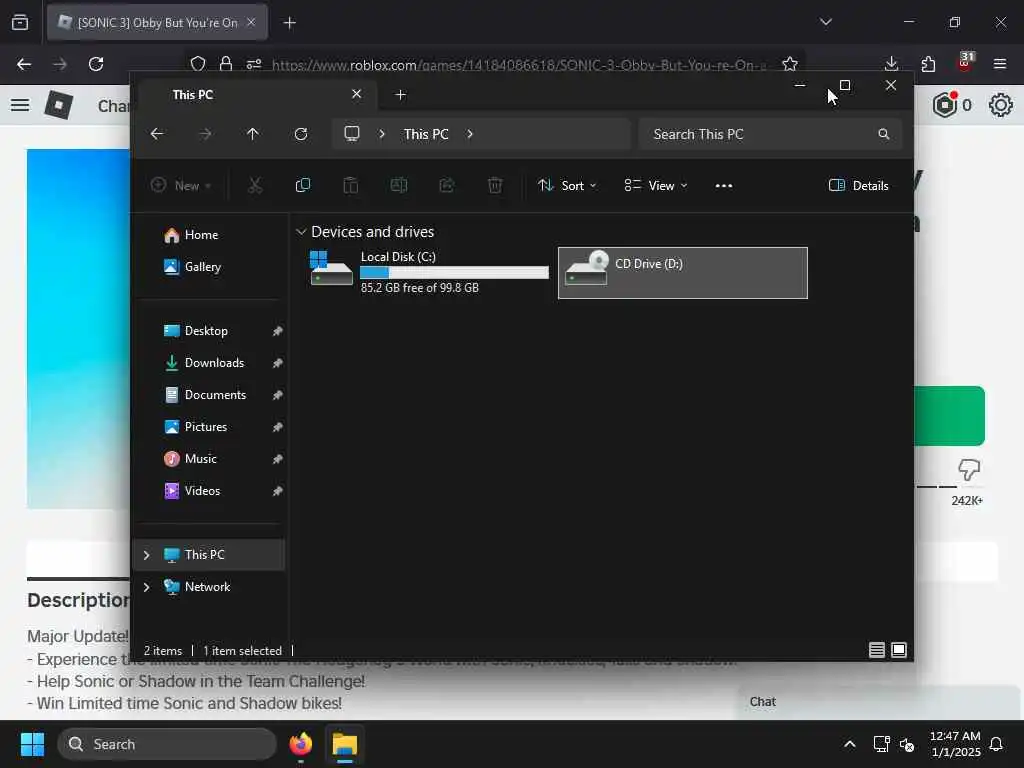The image size is (1024, 768).
Task: Add a new File Explorer tab
Action: (401, 95)
